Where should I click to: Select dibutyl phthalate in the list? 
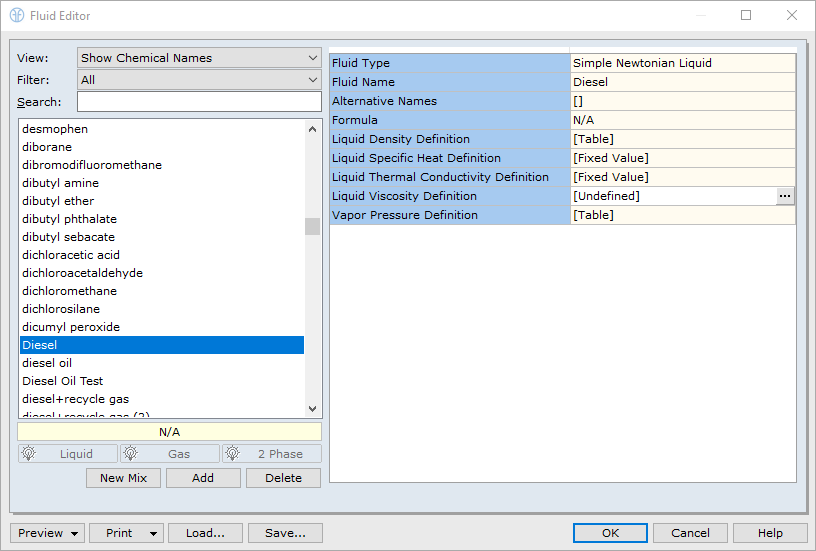pyautogui.click(x=162, y=219)
